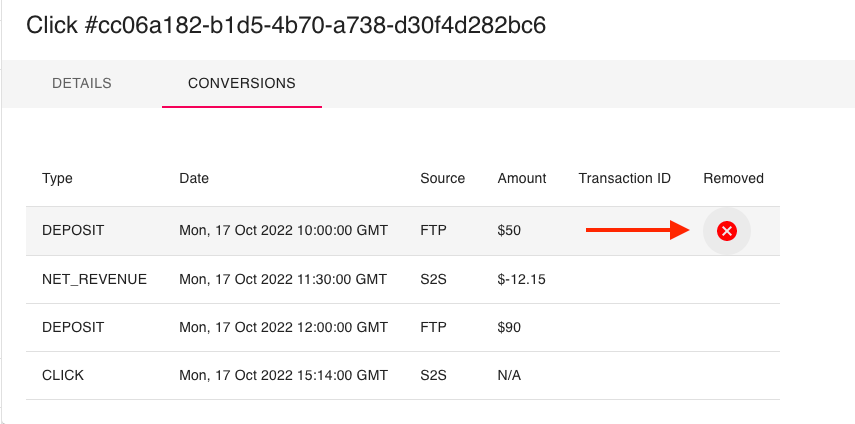Click the Transaction ID column header
The image size is (855, 424).
(624, 178)
